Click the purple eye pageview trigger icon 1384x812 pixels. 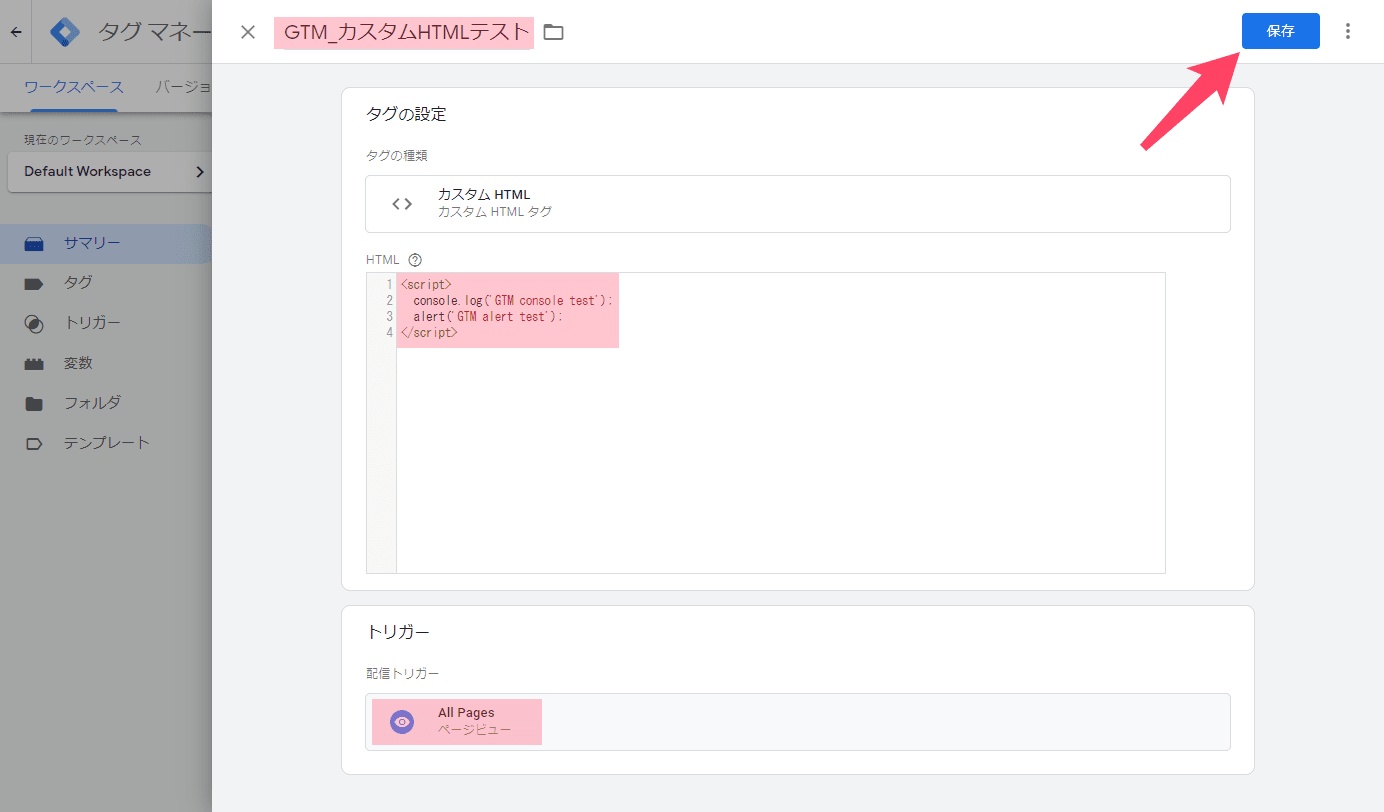pyautogui.click(x=402, y=722)
